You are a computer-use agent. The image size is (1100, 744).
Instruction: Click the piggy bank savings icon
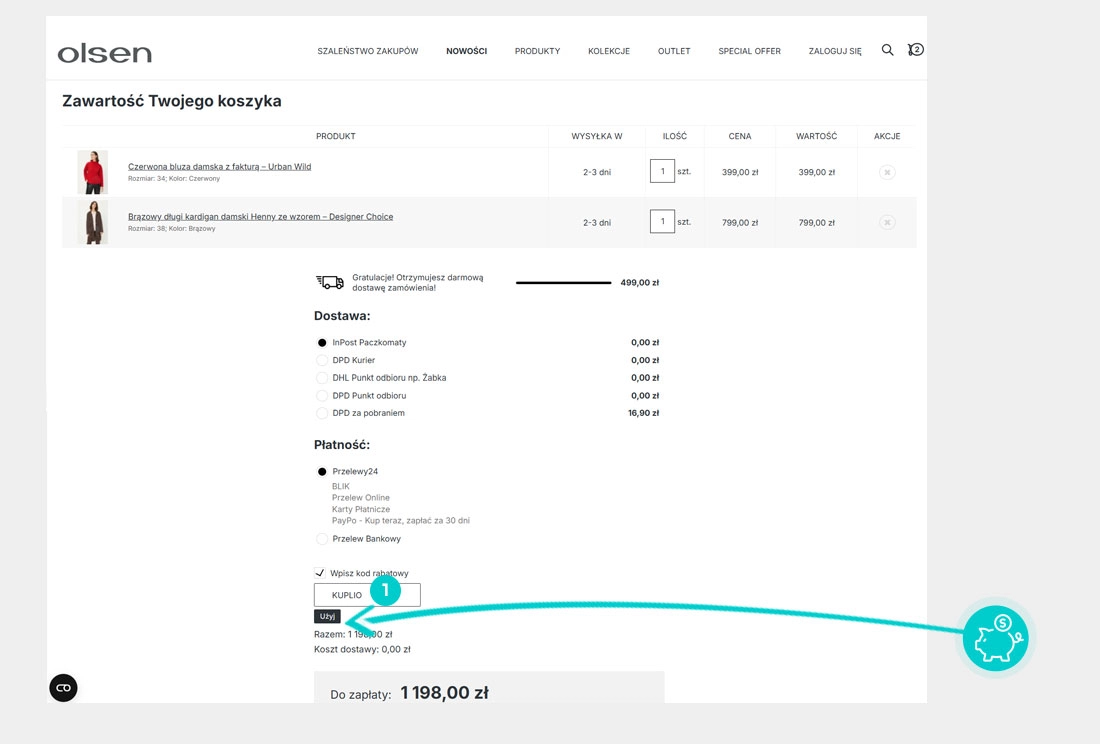[995, 639]
